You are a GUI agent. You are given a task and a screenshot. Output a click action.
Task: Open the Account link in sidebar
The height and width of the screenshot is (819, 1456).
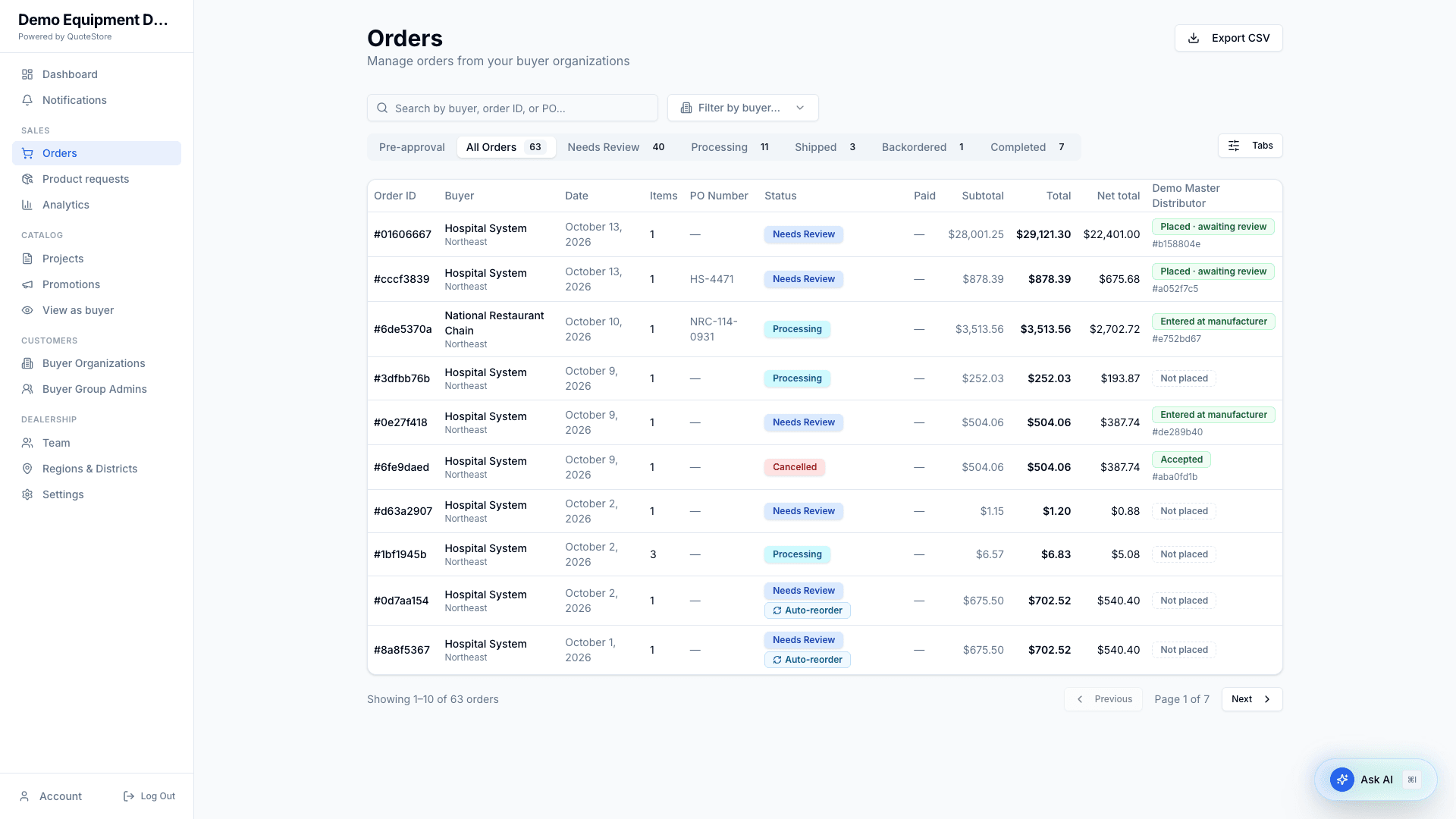(51, 796)
